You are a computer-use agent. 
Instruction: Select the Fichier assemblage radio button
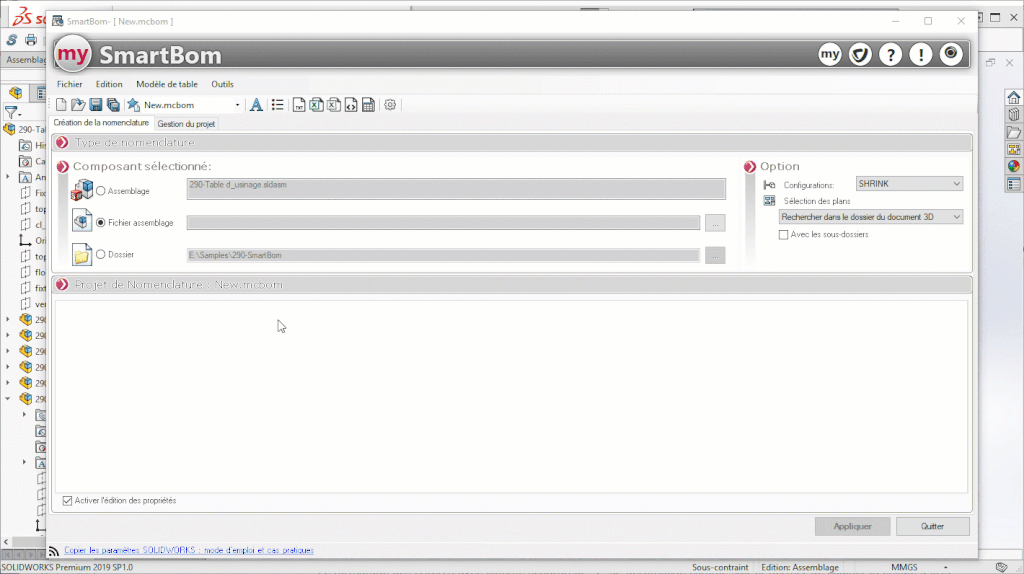click(x=101, y=223)
